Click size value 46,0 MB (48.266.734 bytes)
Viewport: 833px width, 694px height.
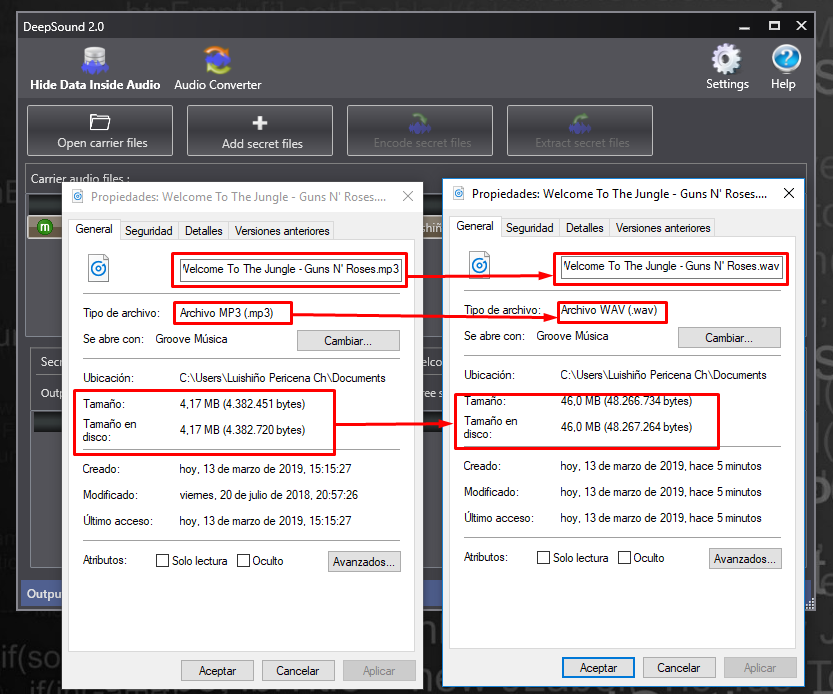point(626,401)
